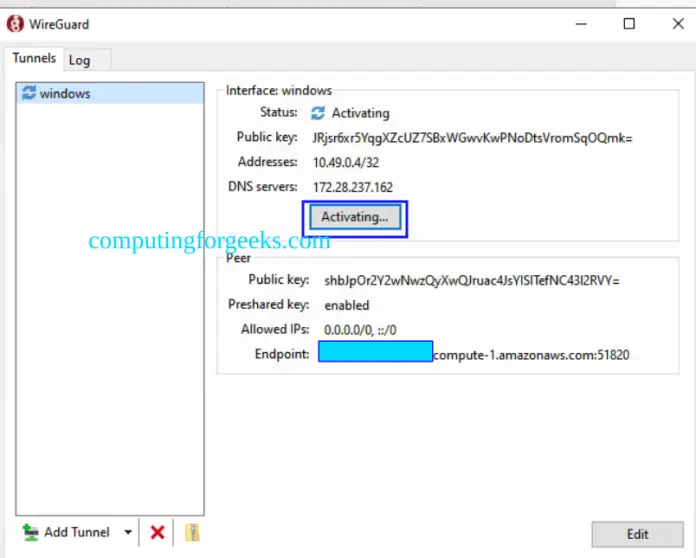696x558 pixels.
Task: Select the Tunnels tab
Action: point(34,59)
